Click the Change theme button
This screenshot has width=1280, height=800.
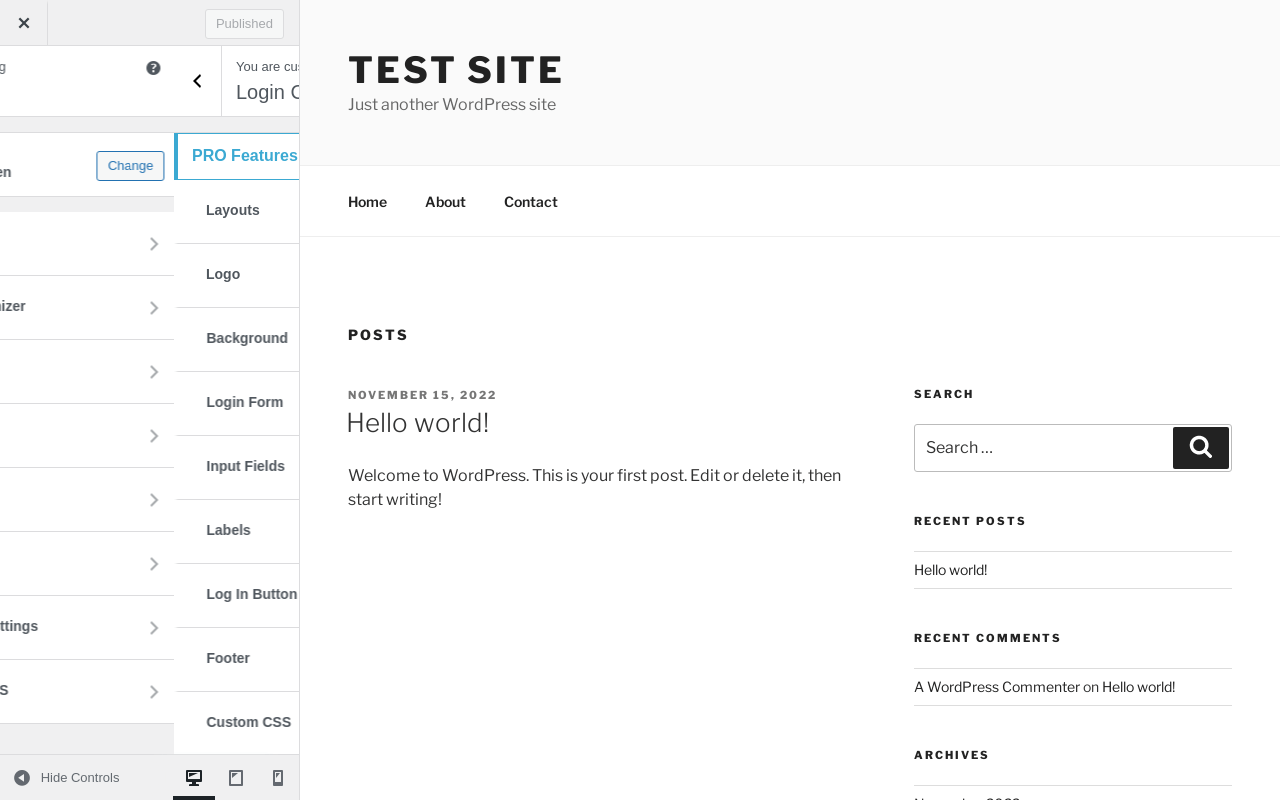130,166
